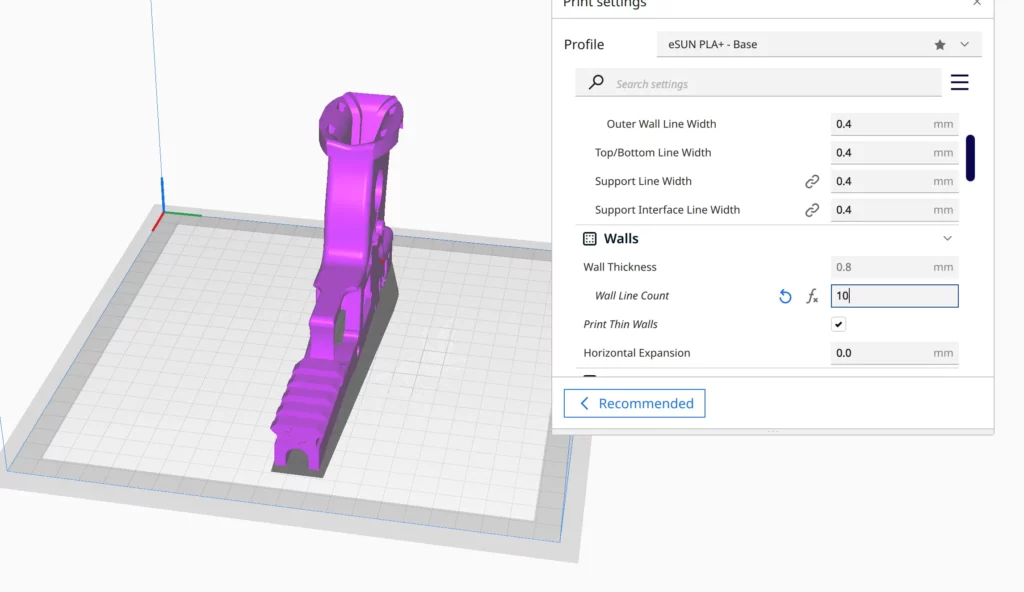Click the settings list scrollbar thumb
The image size is (1024, 592).
[x=970, y=158]
